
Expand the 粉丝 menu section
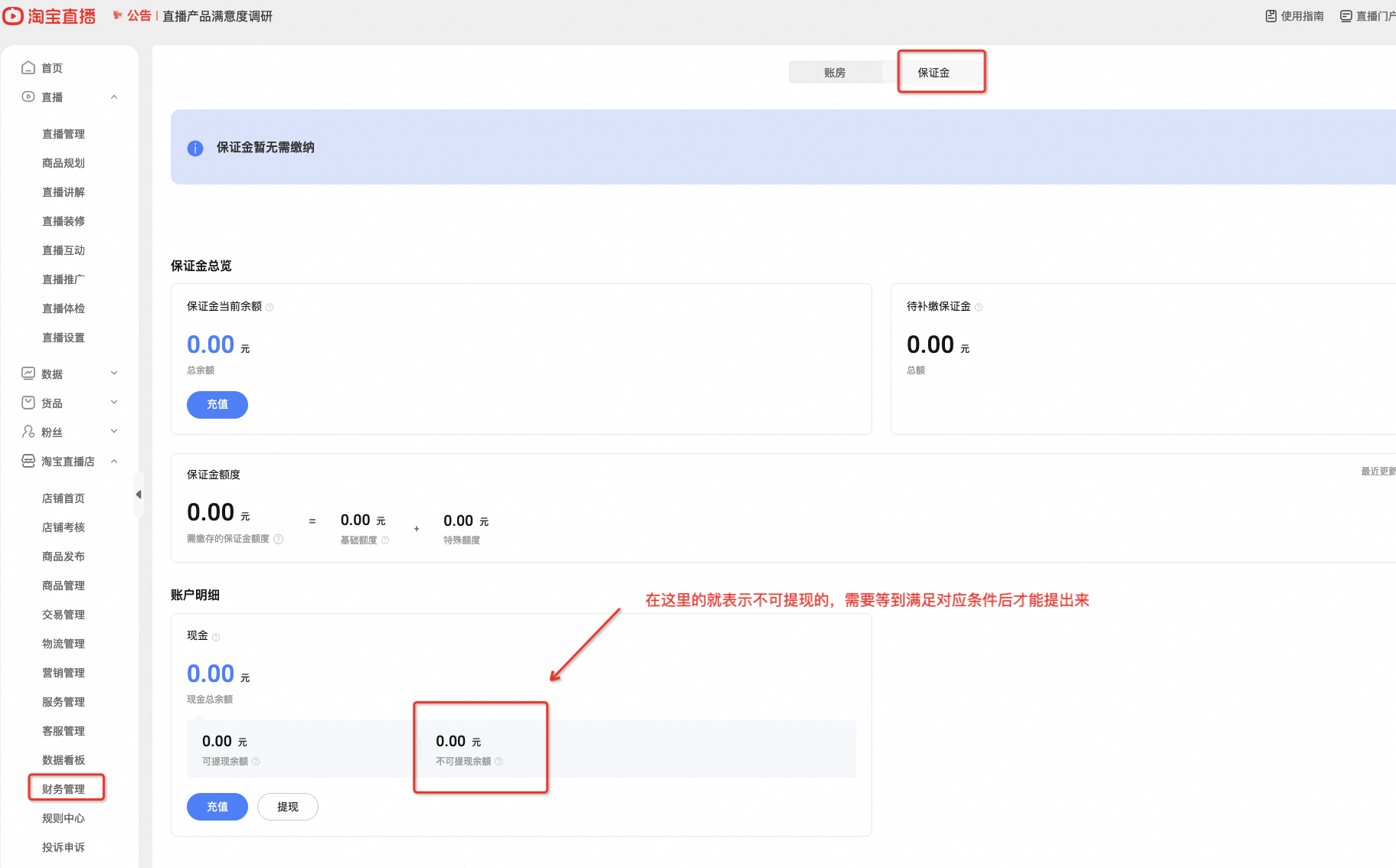click(x=114, y=432)
